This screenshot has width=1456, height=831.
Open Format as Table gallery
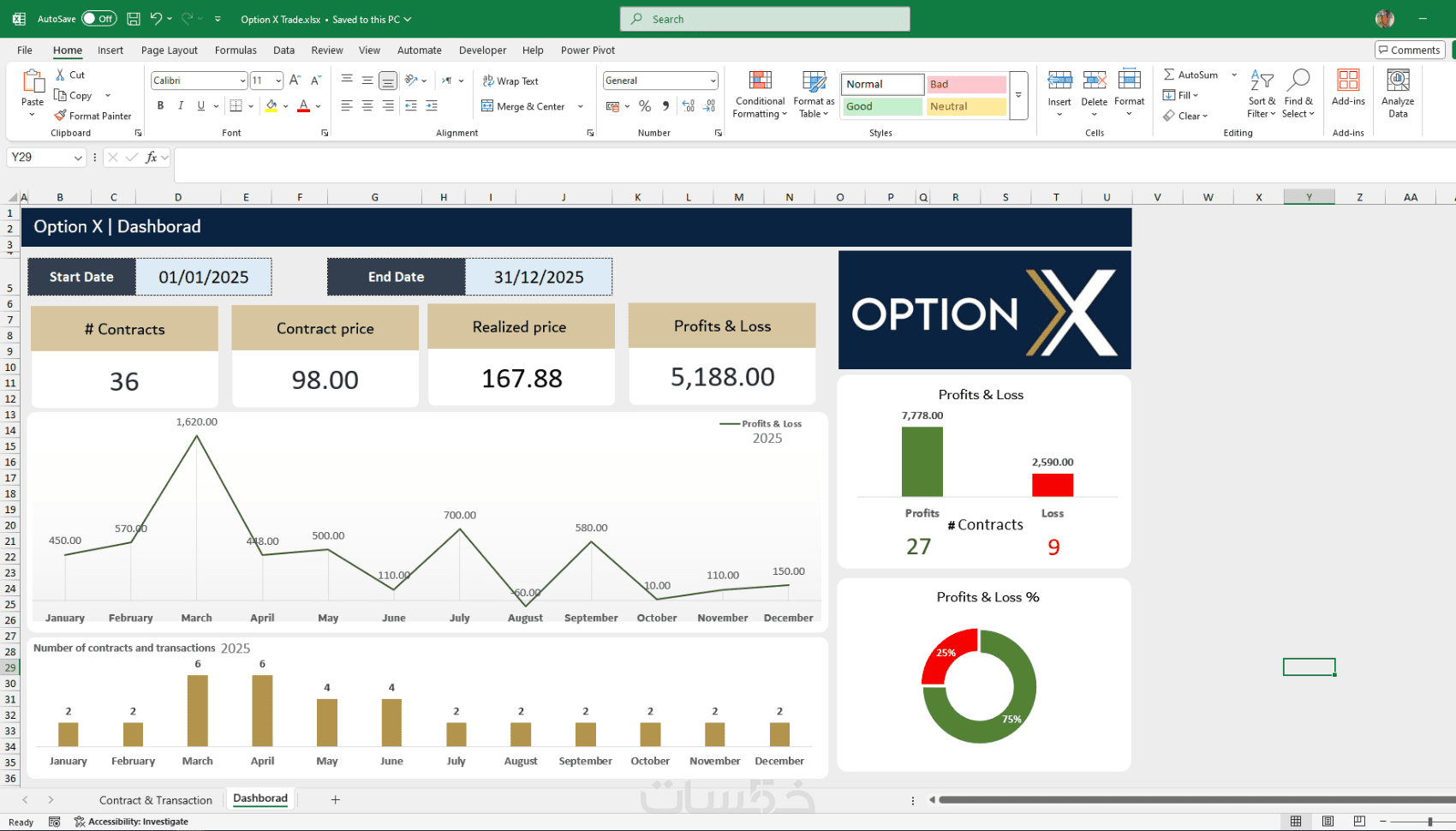coord(814,94)
